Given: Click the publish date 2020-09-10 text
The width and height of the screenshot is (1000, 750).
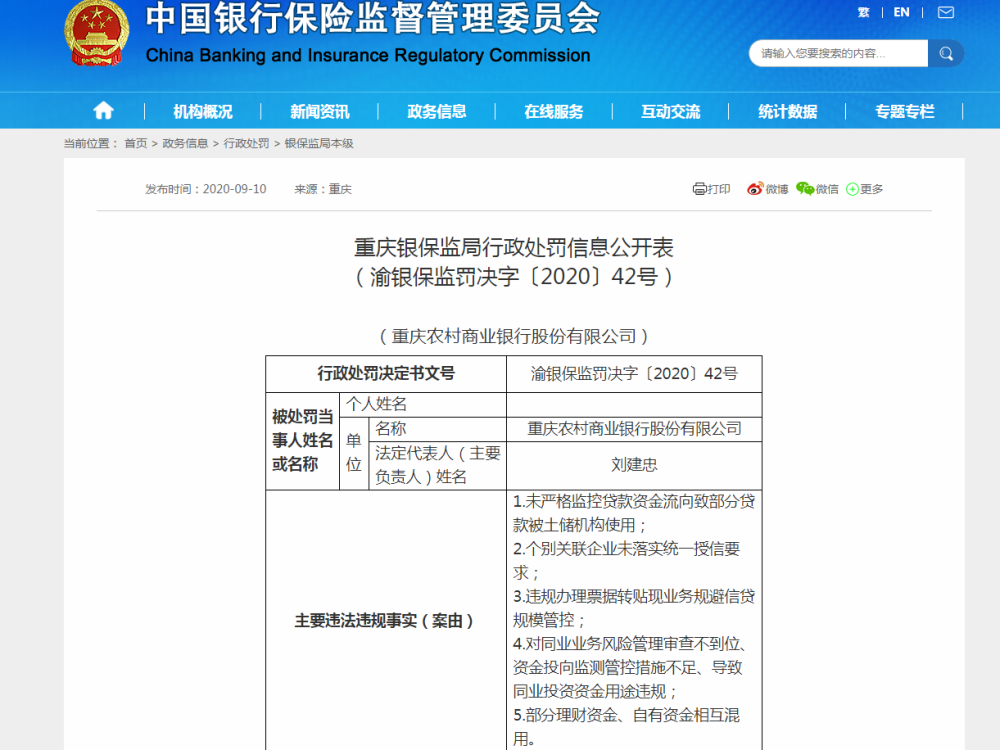Looking at the screenshot, I should tap(234, 189).
